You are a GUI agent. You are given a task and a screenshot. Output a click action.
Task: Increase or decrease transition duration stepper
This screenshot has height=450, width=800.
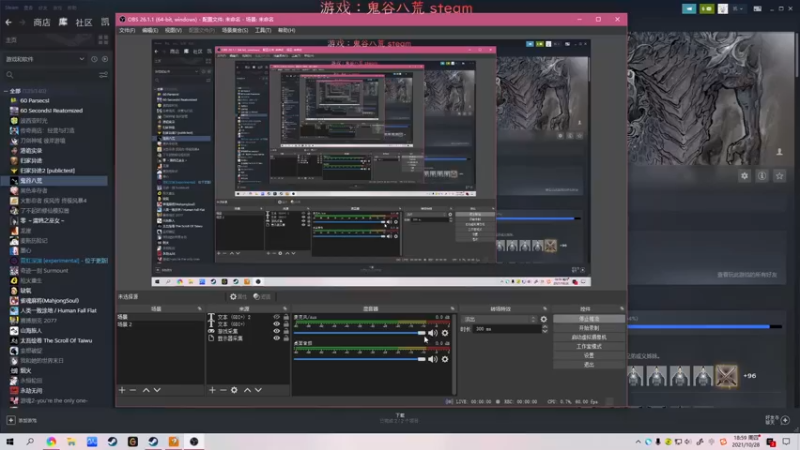545,329
